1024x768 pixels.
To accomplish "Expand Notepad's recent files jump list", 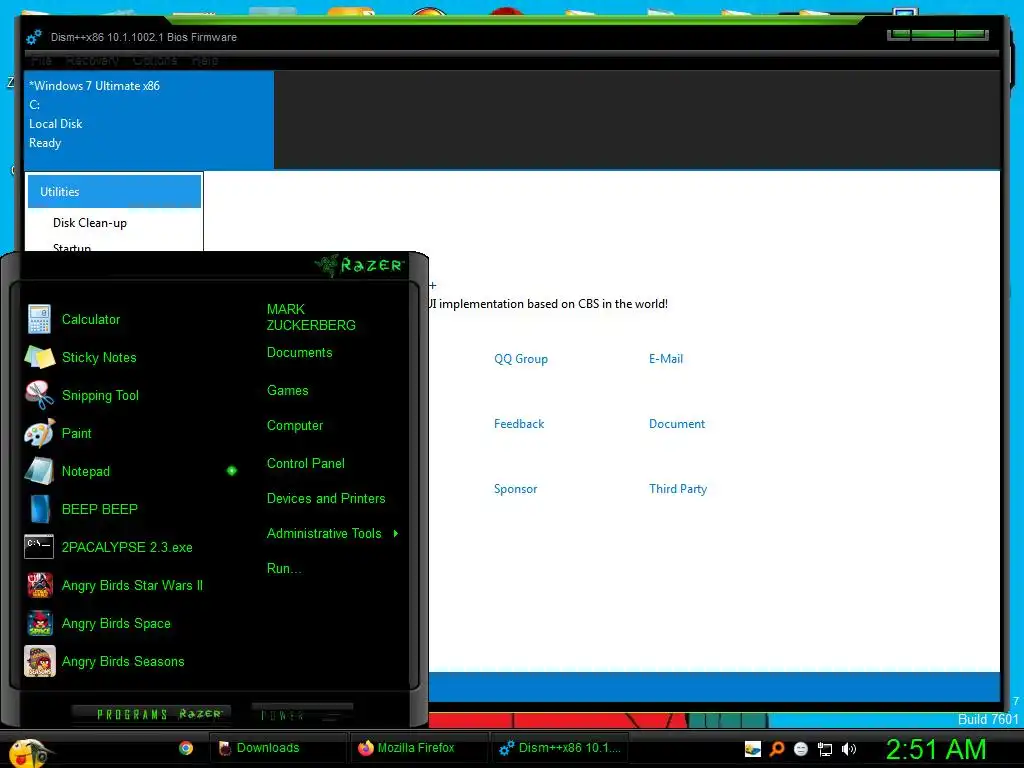I will 232,471.
